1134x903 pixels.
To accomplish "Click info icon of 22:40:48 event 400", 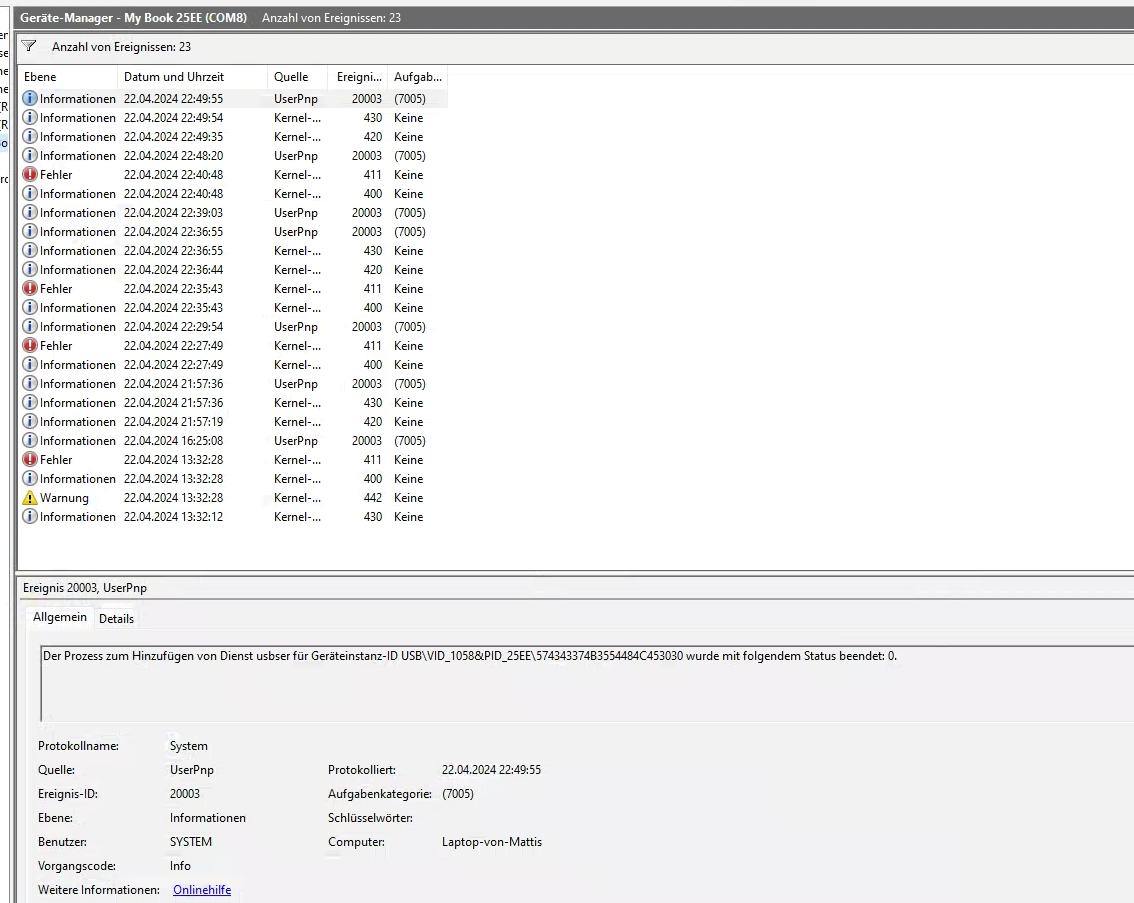I will [30, 194].
